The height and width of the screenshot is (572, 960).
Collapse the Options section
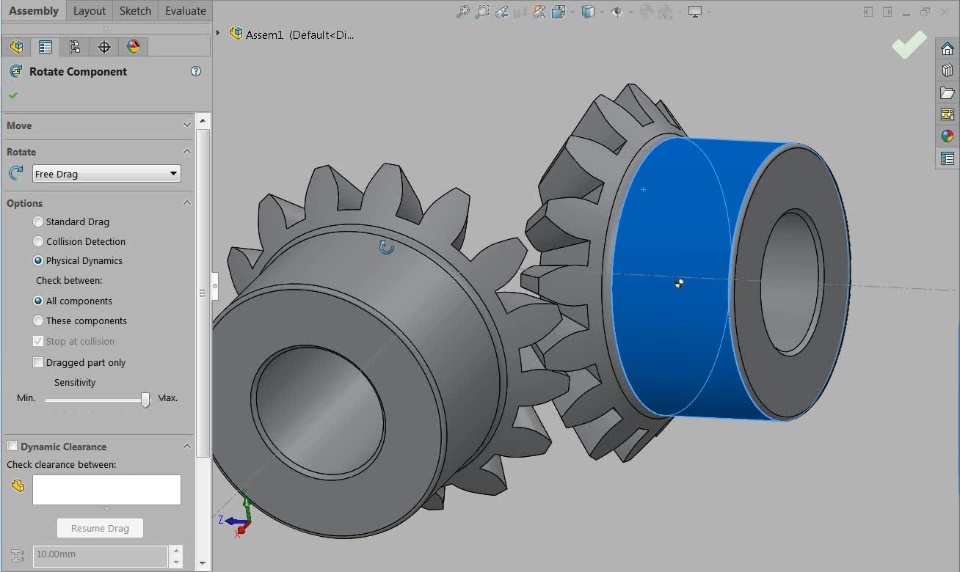tap(187, 203)
